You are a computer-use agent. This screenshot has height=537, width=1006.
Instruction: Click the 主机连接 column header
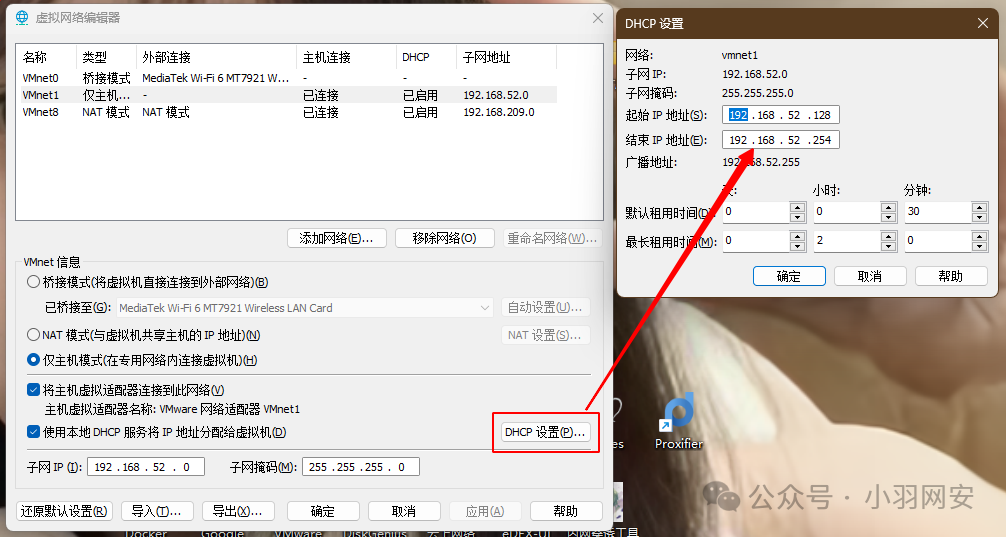point(346,57)
